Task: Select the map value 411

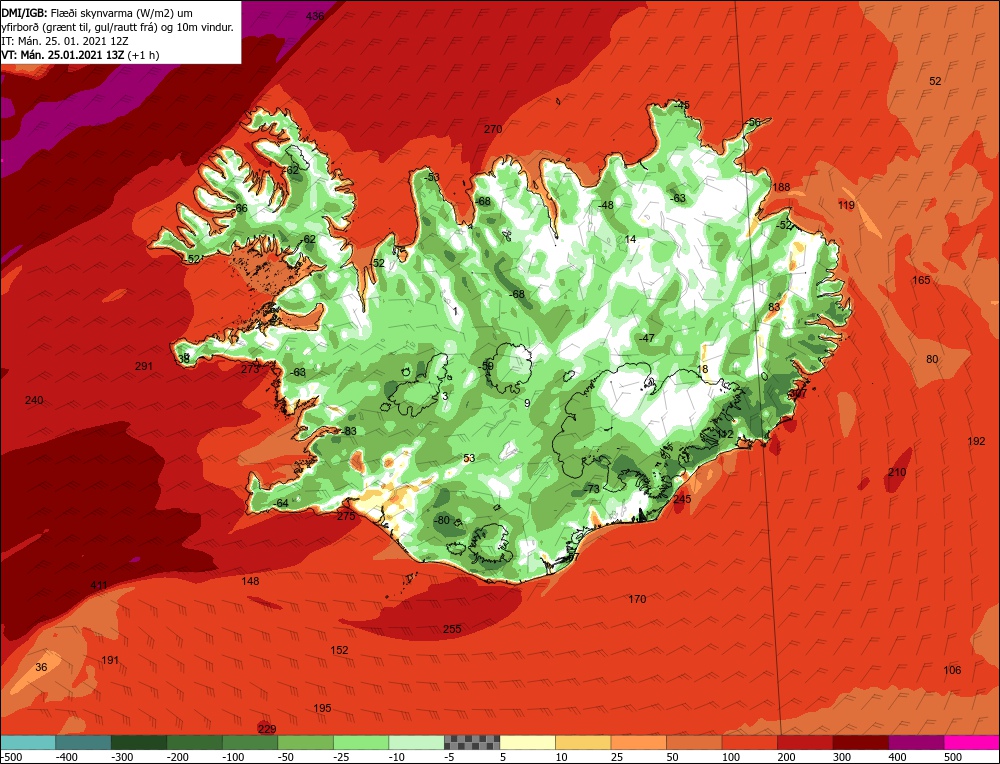Action: pos(99,585)
